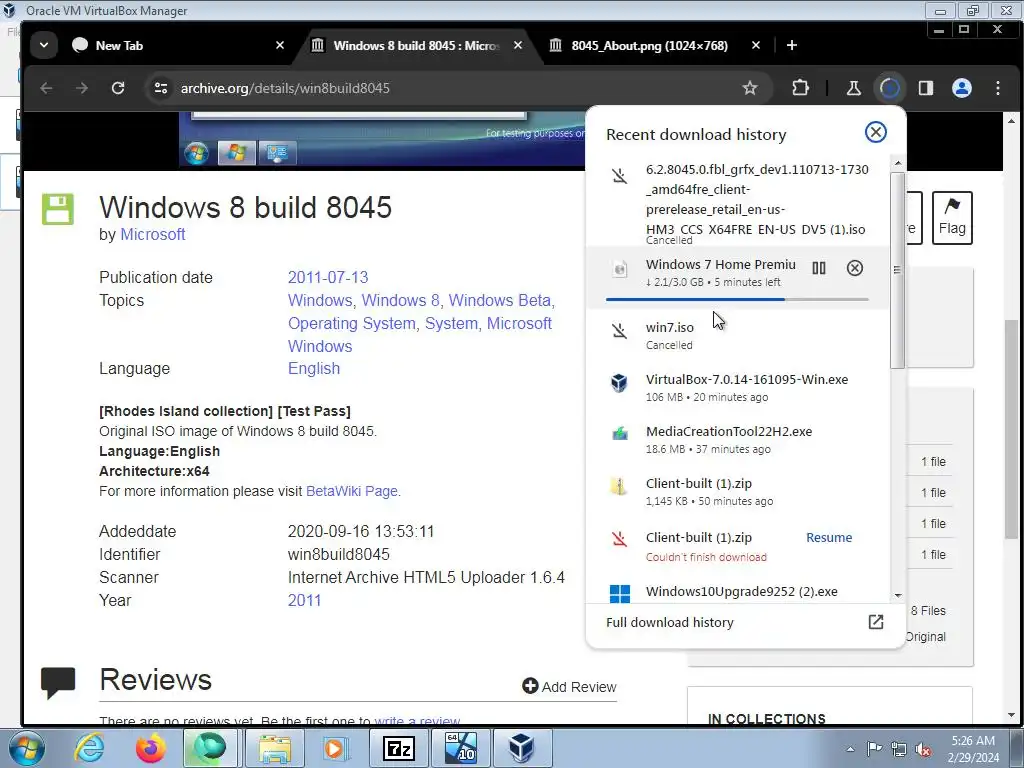The height and width of the screenshot is (768, 1024).
Task: Launch Internet Explorer from taskbar
Action: (x=89, y=748)
